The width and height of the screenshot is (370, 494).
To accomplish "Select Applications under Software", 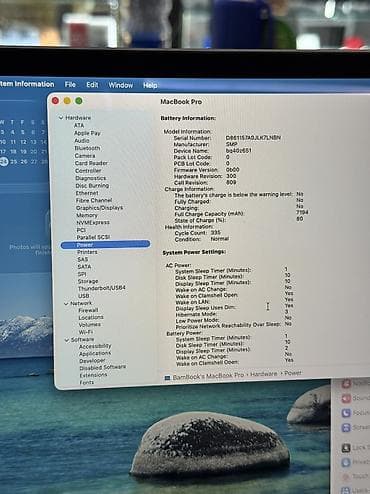I will point(95,353).
